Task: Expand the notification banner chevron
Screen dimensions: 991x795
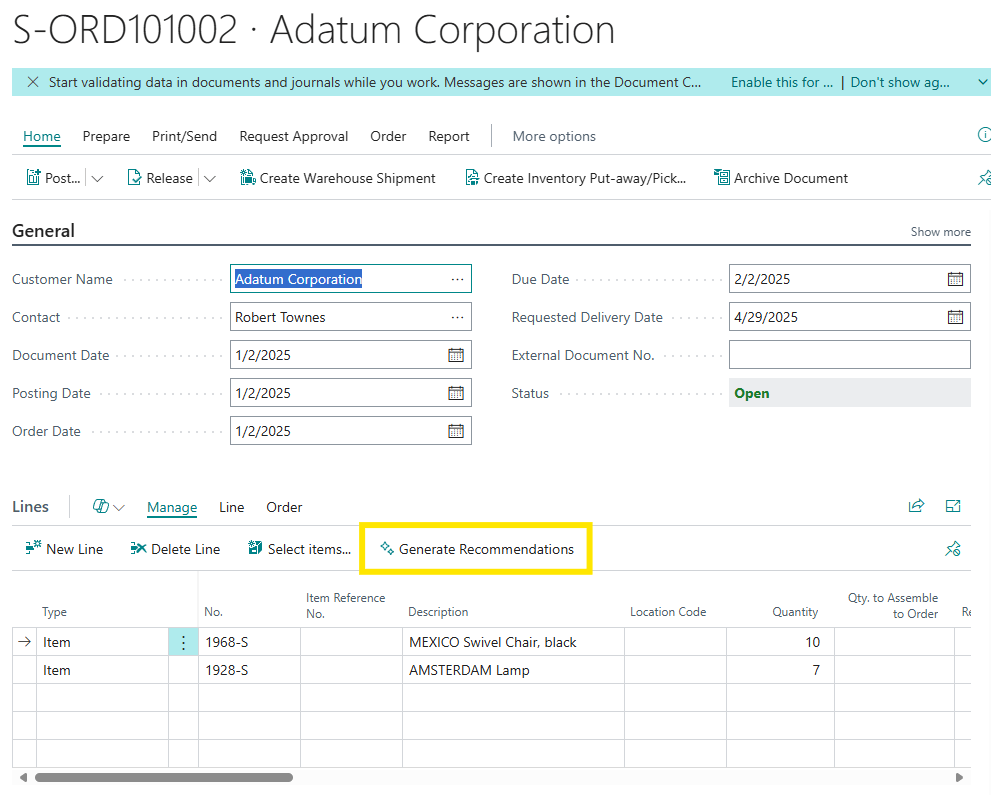Action: (x=982, y=82)
